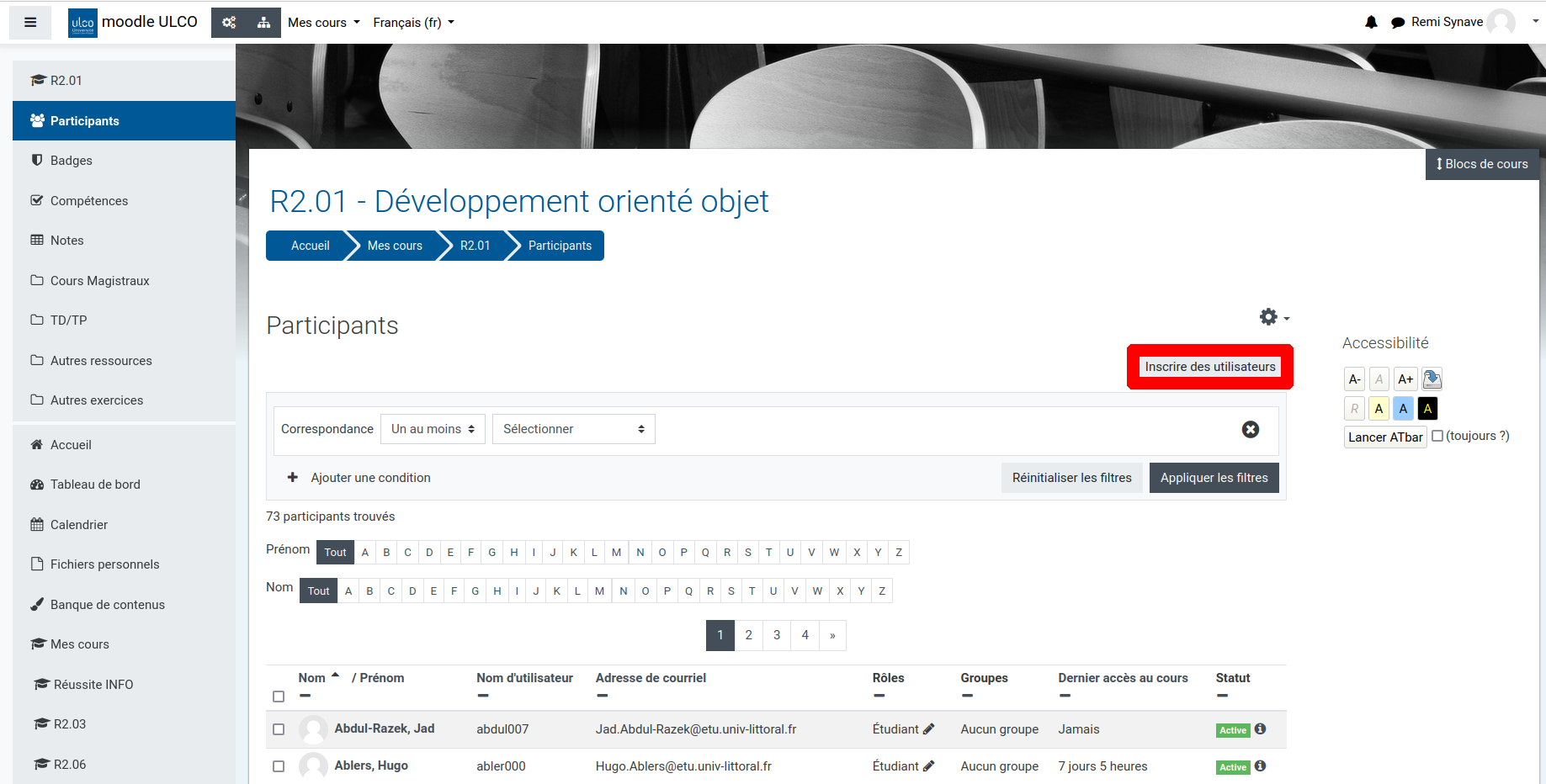
Task: Edit role pencil icon for Abdul-Razek, Jad
Action: click(929, 729)
